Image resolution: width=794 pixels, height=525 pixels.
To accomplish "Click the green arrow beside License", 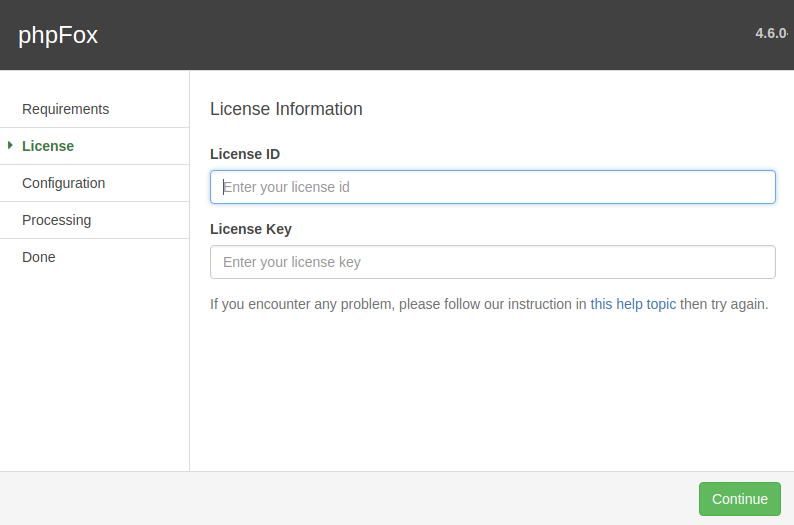I will [x=10, y=146].
